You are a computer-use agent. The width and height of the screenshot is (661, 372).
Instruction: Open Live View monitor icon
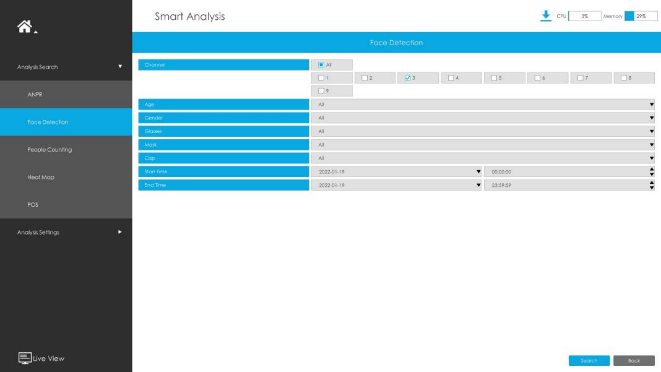(x=24, y=358)
